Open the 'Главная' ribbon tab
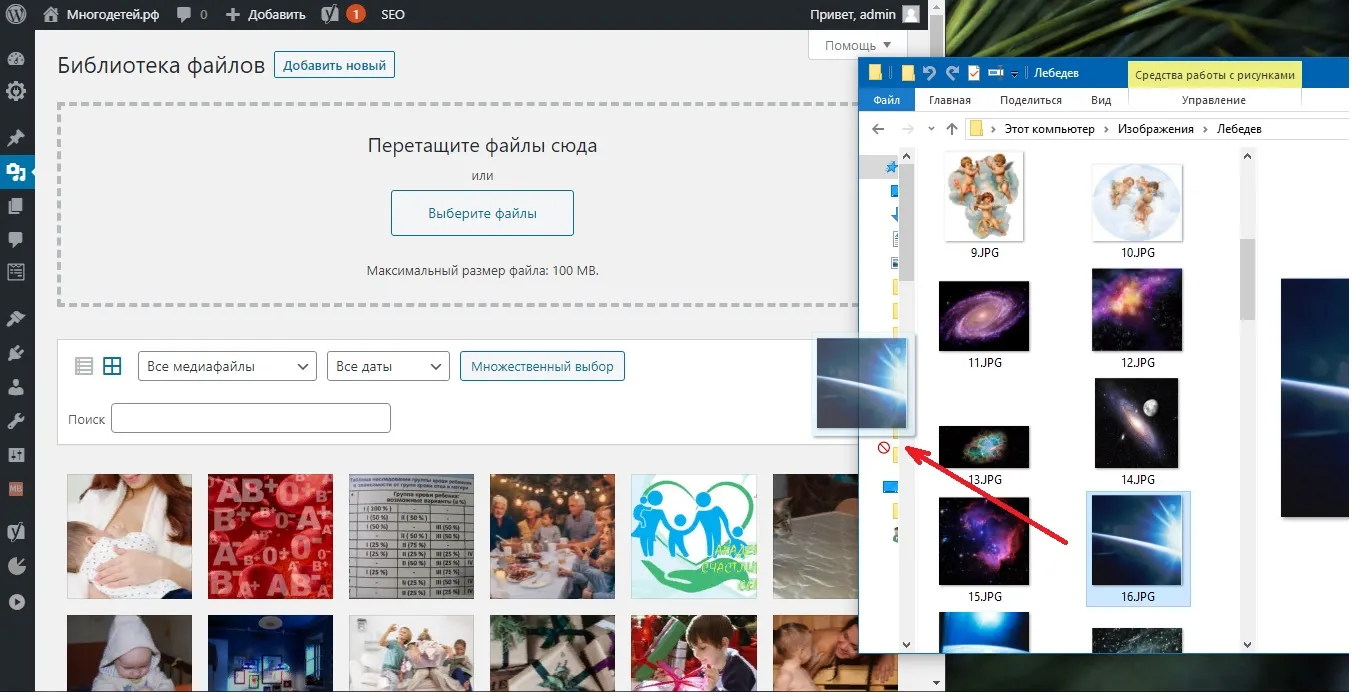The height and width of the screenshot is (692, 1352). click(x=950, y=100)
